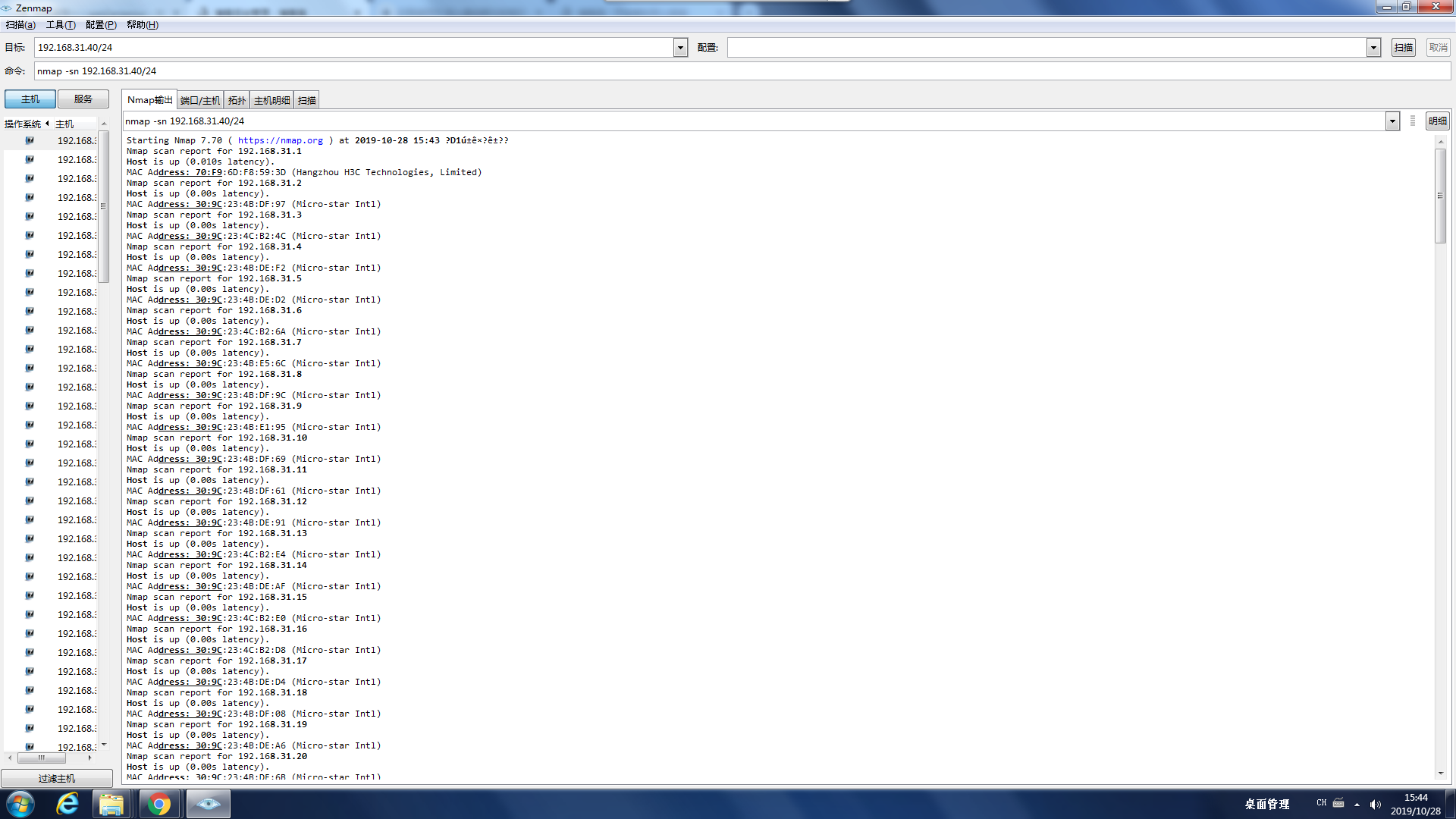Toggle the 主机 hosts view button

point(30,99)
